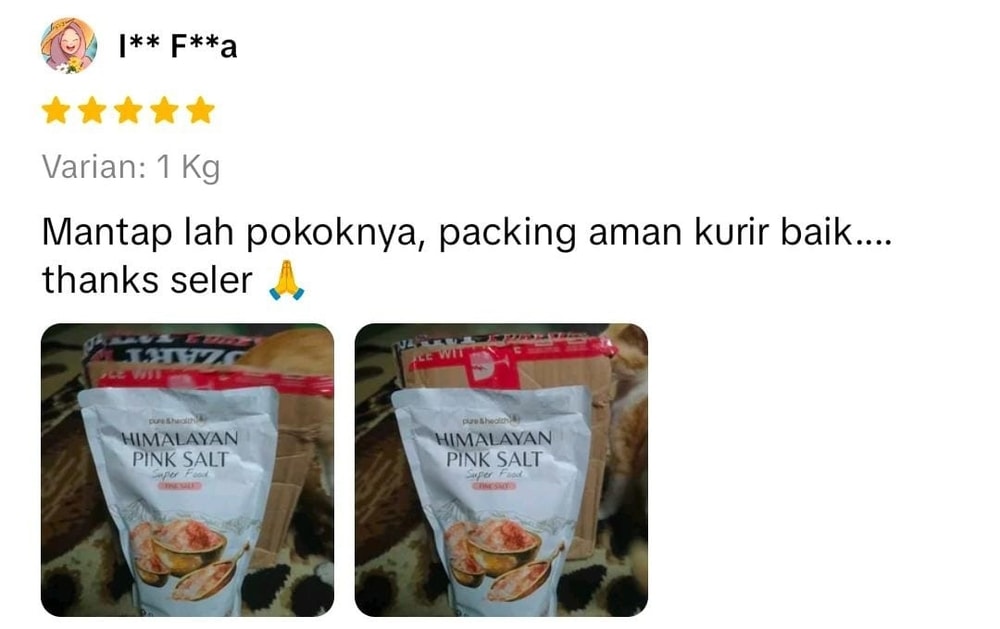1000x629 pixels.
Task: Select the first rating star
Action: click(56, 110)
